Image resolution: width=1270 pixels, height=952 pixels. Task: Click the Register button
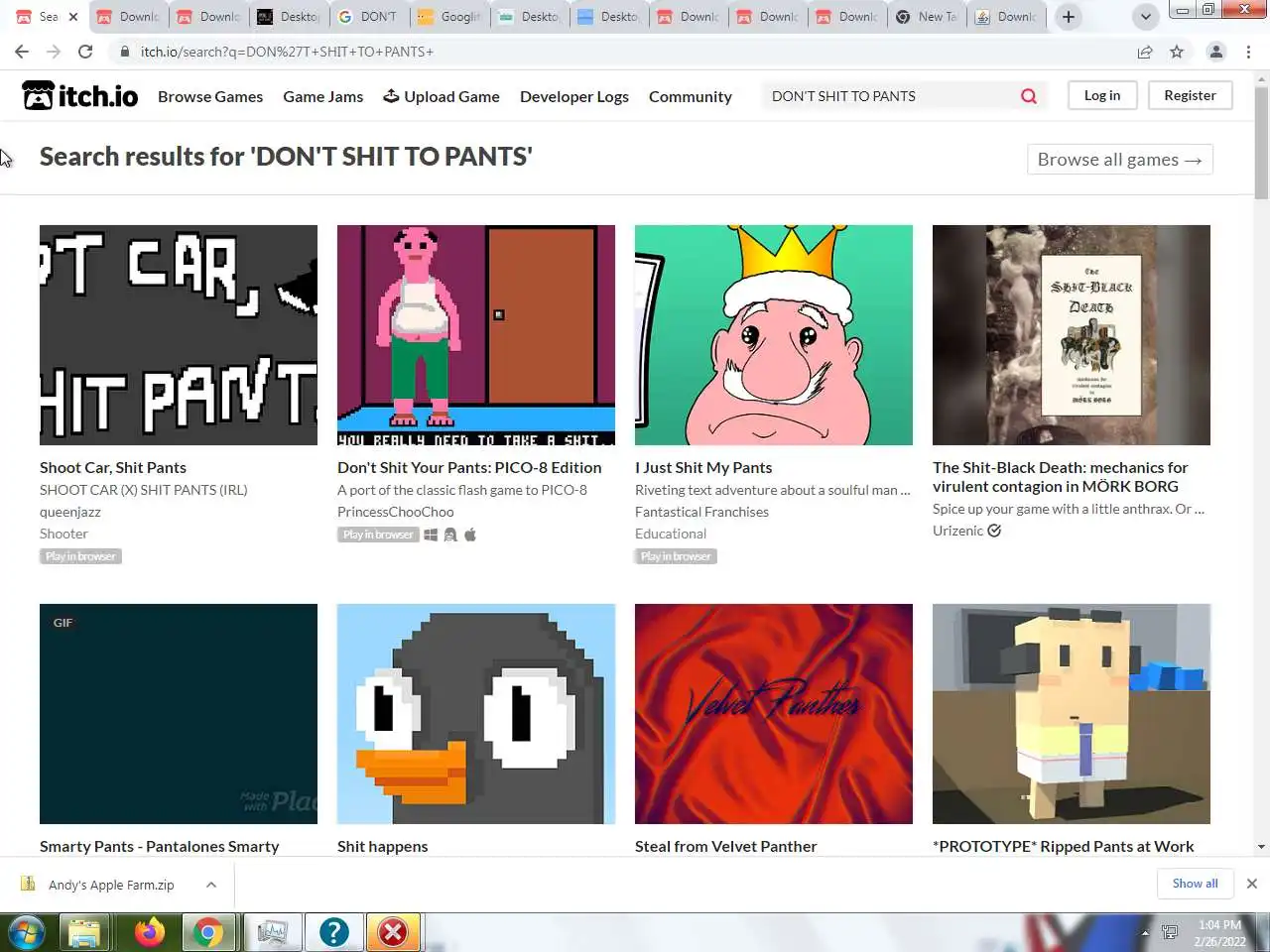click(x=1190, y=95)
